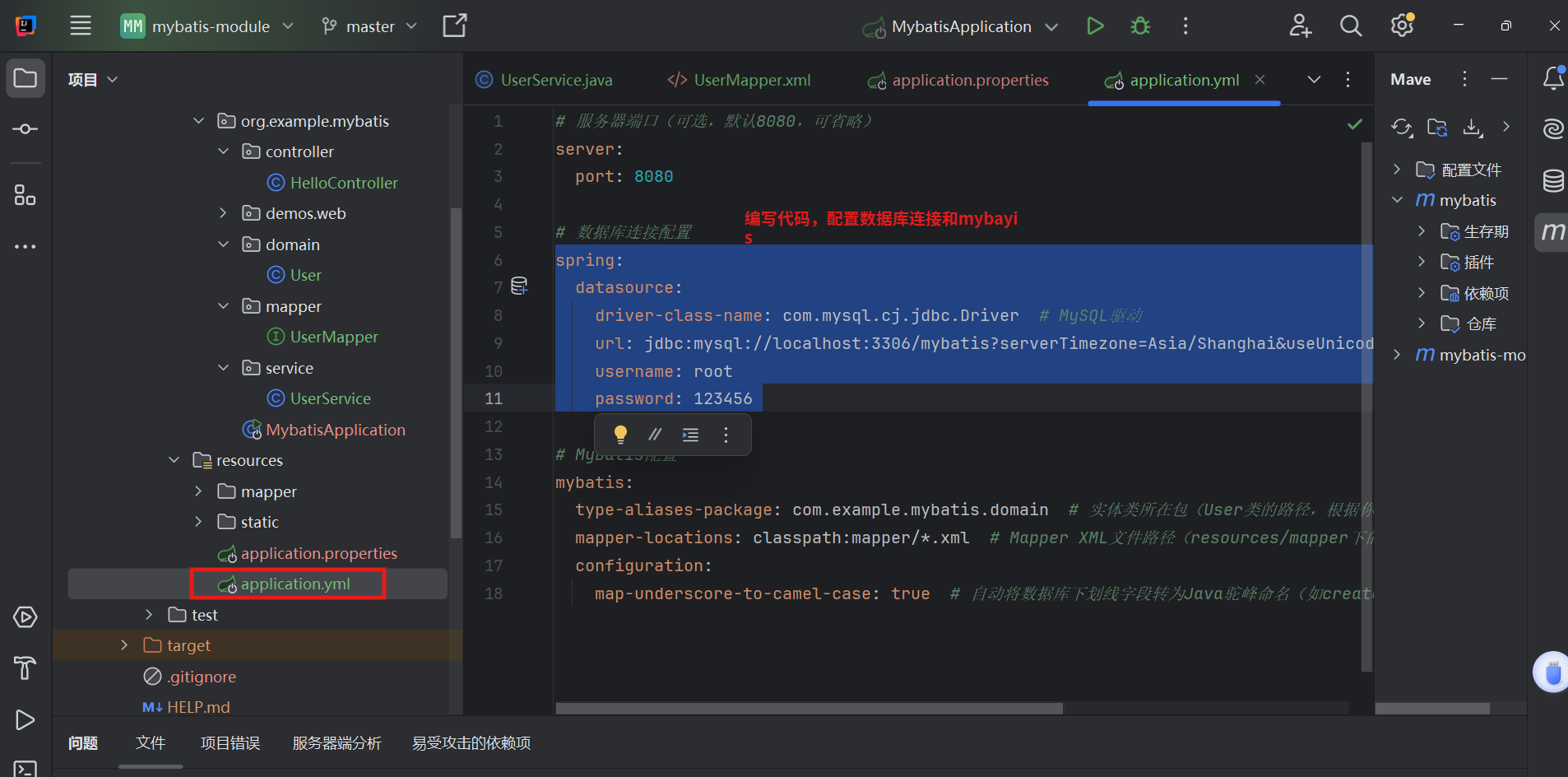Open Search Everywhere magnifier
The width and height of the screenshot is (1568, 777).
coord(1351,26)
